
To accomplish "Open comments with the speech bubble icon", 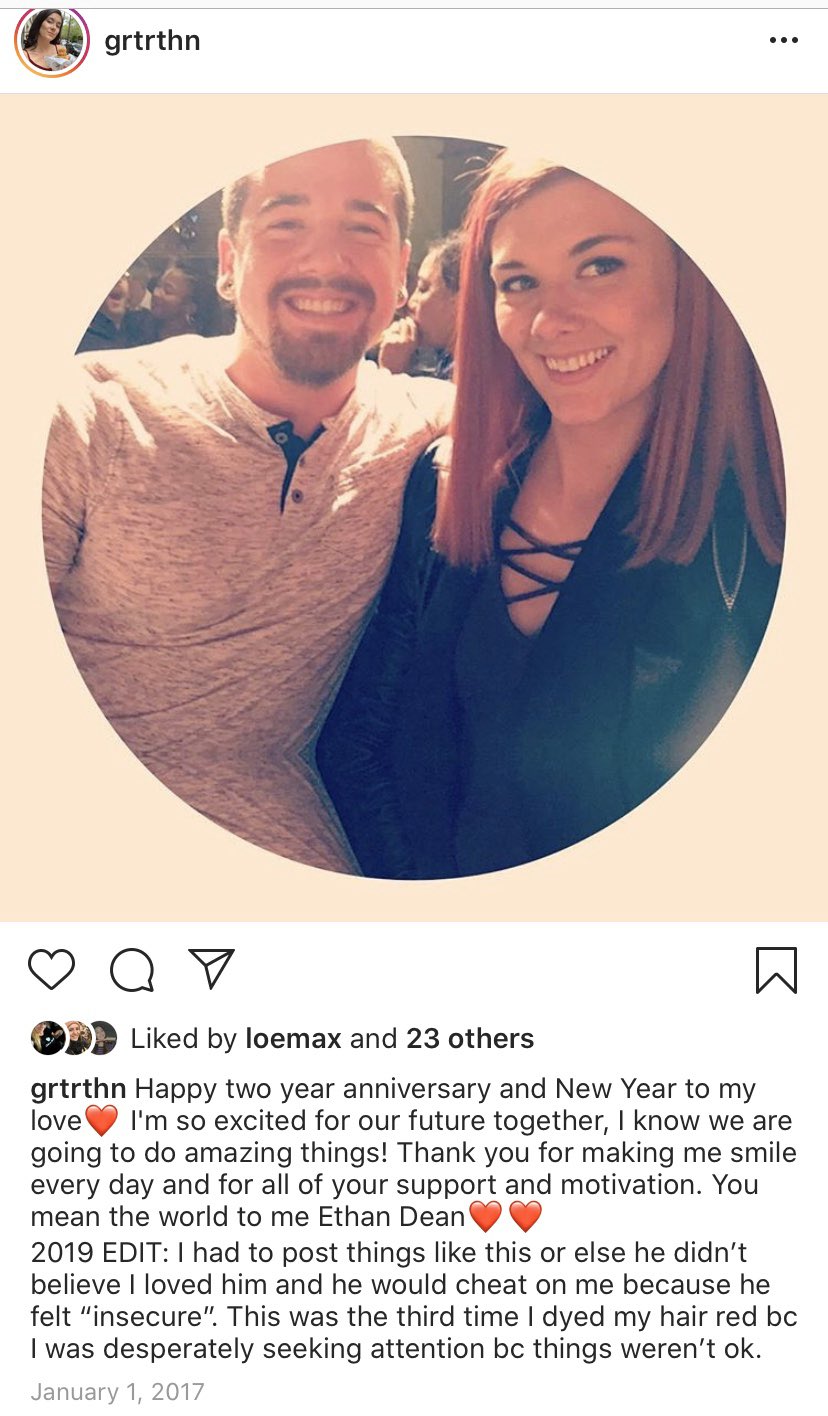I will tap(132, 970).
